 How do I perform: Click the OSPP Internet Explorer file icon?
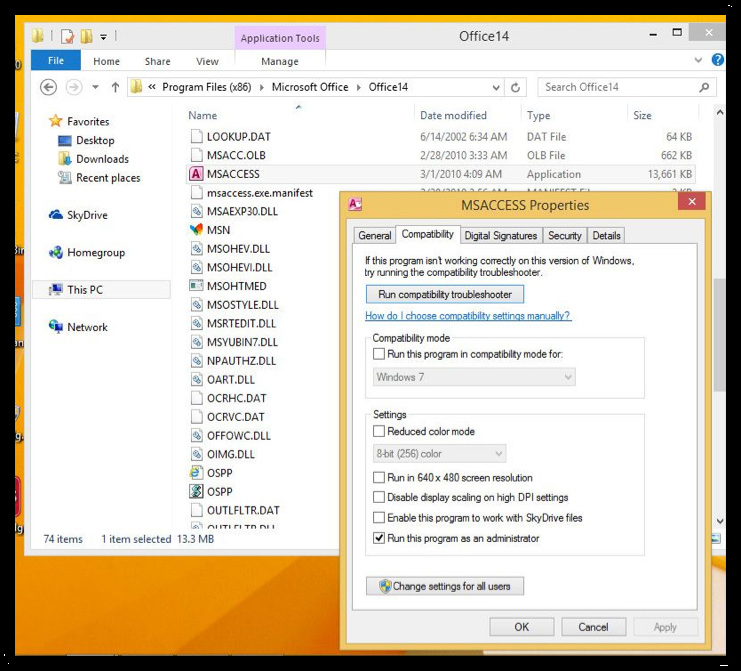(196, 473)
